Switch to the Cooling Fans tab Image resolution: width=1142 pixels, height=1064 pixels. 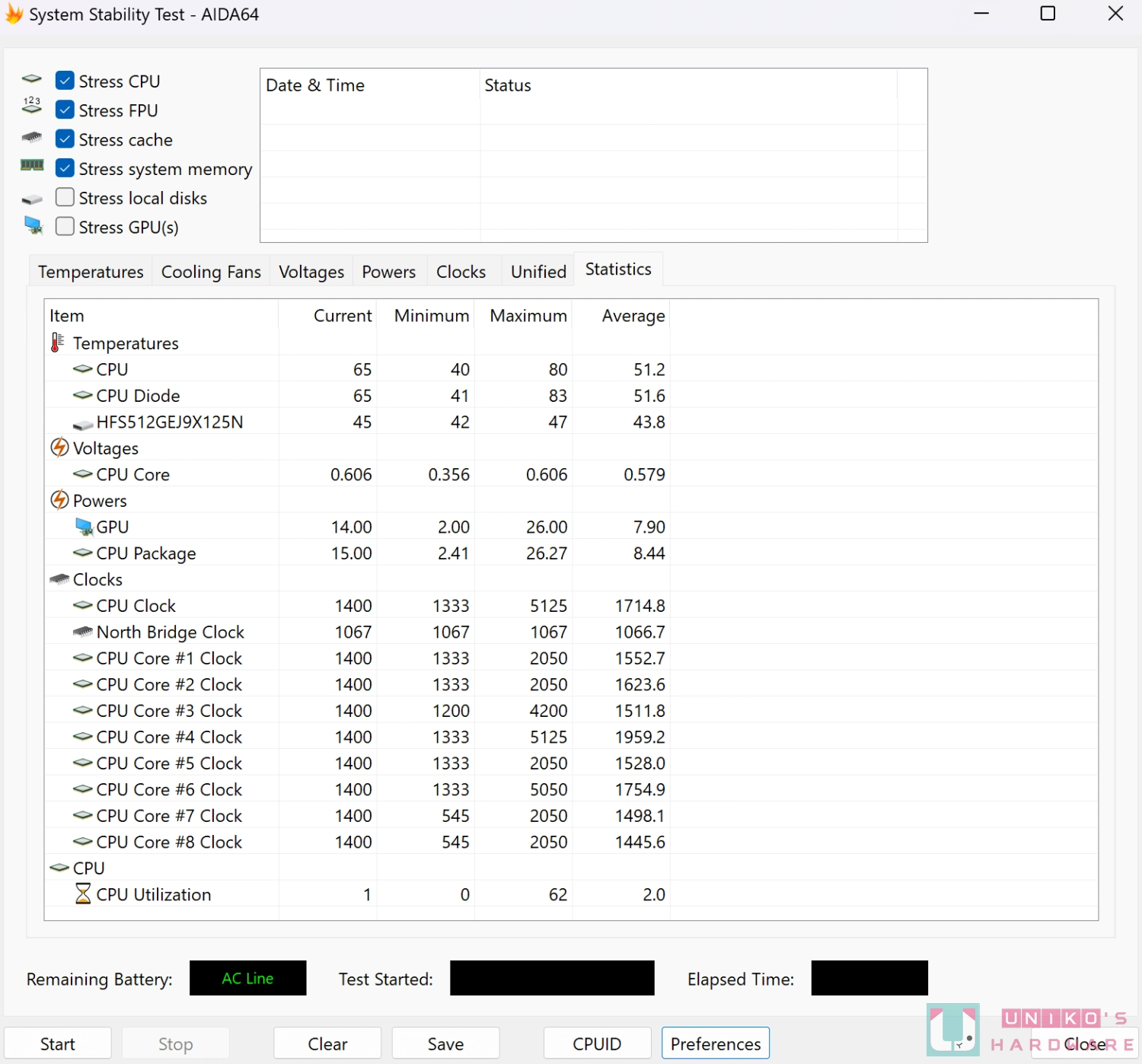pos(211,272)
